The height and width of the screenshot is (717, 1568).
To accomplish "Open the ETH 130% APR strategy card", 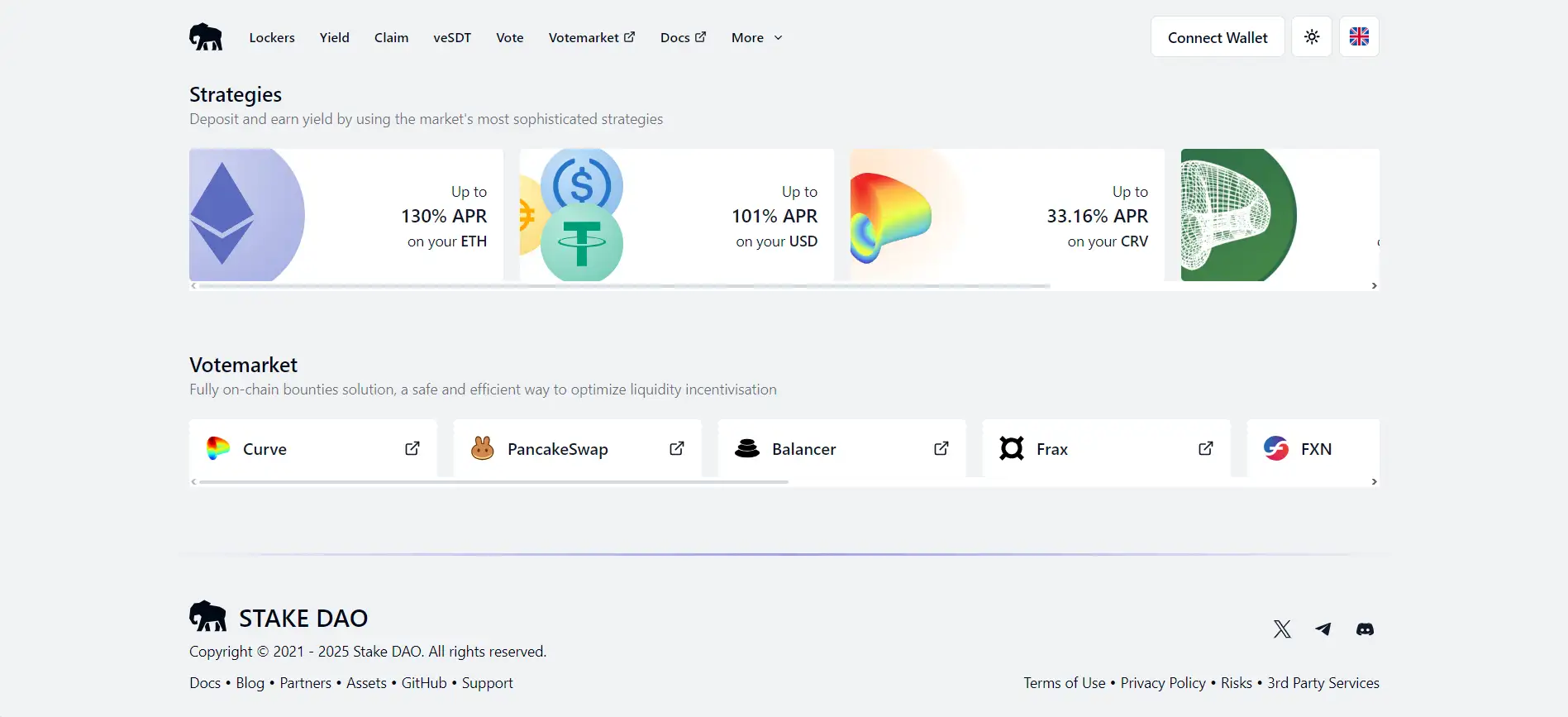I will [x=346, y=215].
